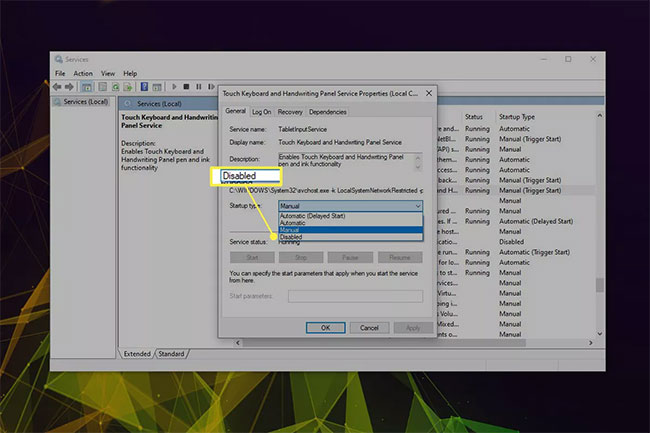Click the services list scroll-up arrow

click(599, 116)
